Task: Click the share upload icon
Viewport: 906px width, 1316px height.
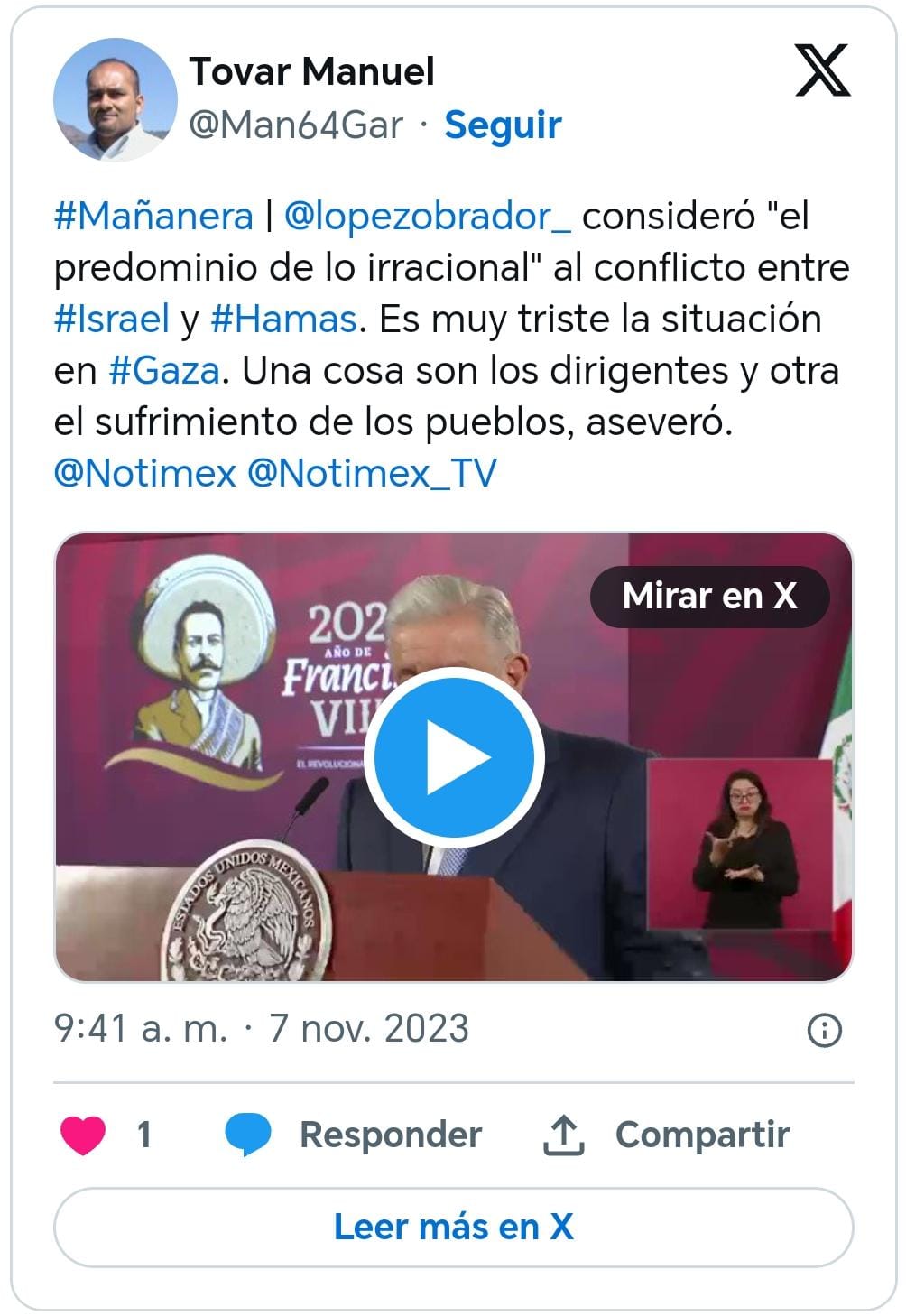Action: coord(564,1135)
